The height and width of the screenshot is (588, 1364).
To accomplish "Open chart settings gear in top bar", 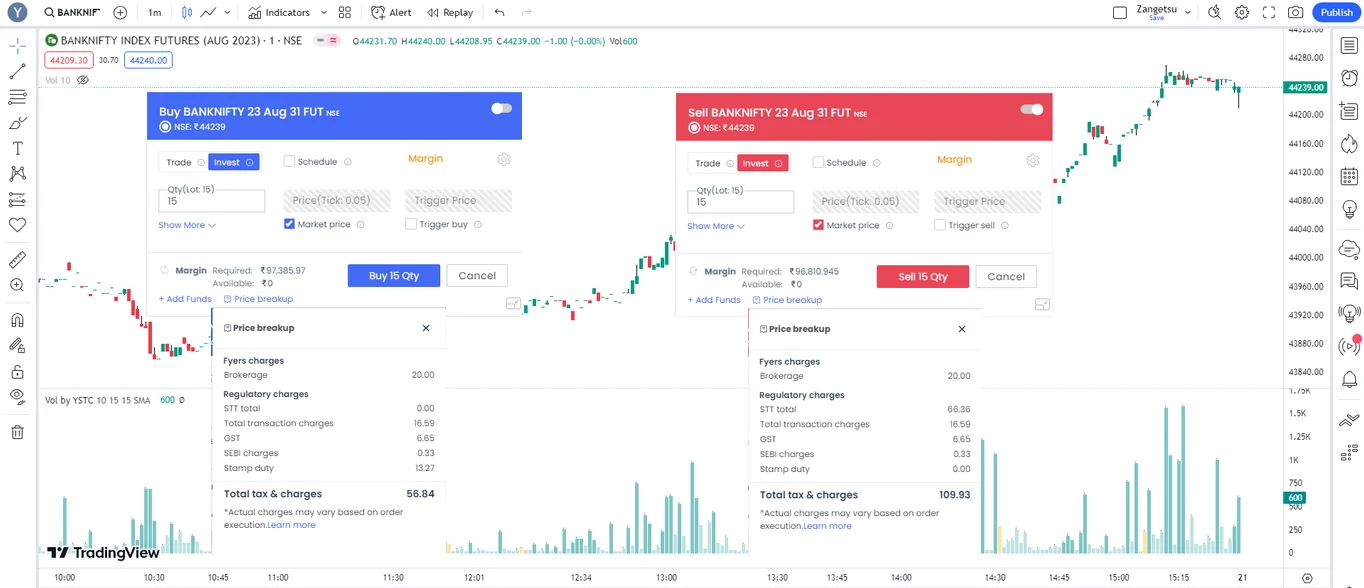I will point(1241,12).
